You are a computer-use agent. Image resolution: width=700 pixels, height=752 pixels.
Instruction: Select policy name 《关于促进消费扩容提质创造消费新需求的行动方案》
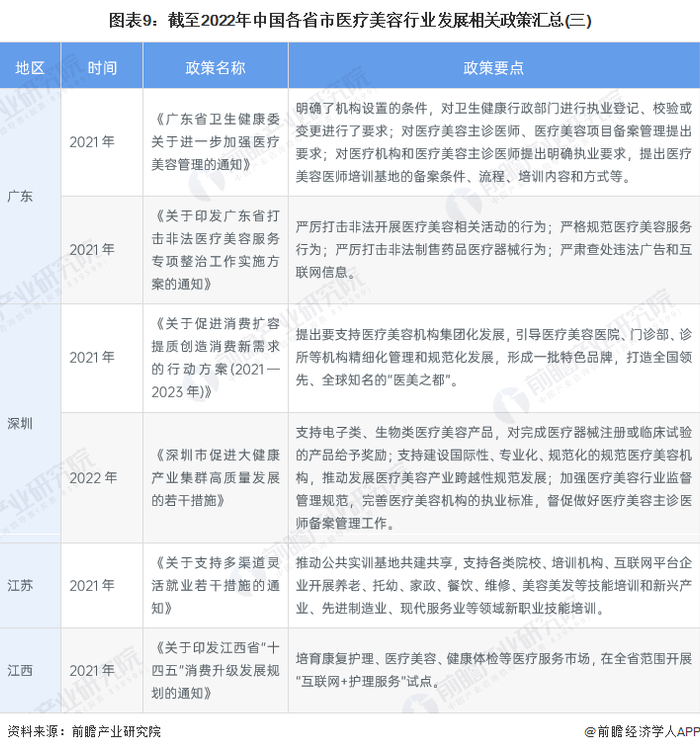(x=215, y=357)
